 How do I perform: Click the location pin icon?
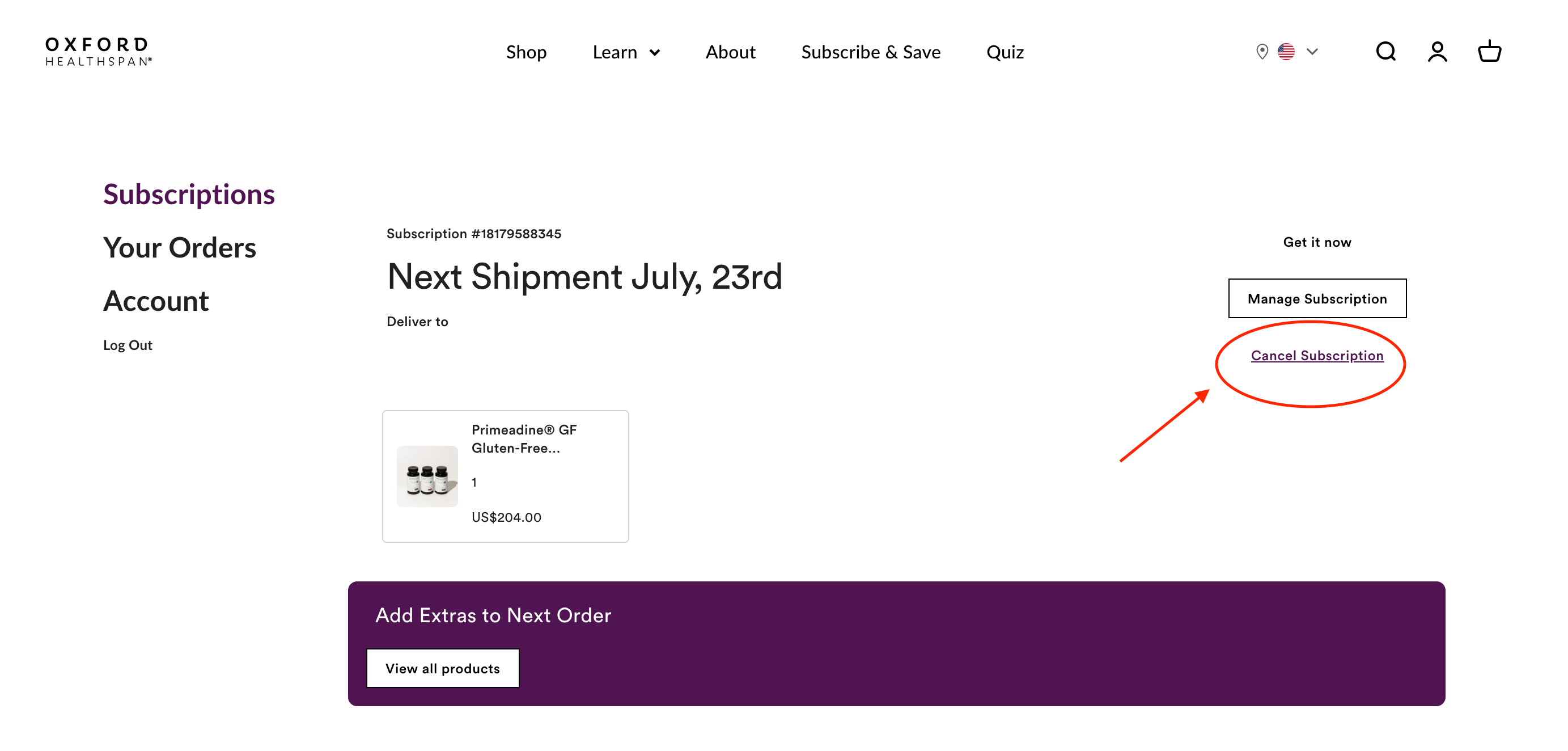1262,52
